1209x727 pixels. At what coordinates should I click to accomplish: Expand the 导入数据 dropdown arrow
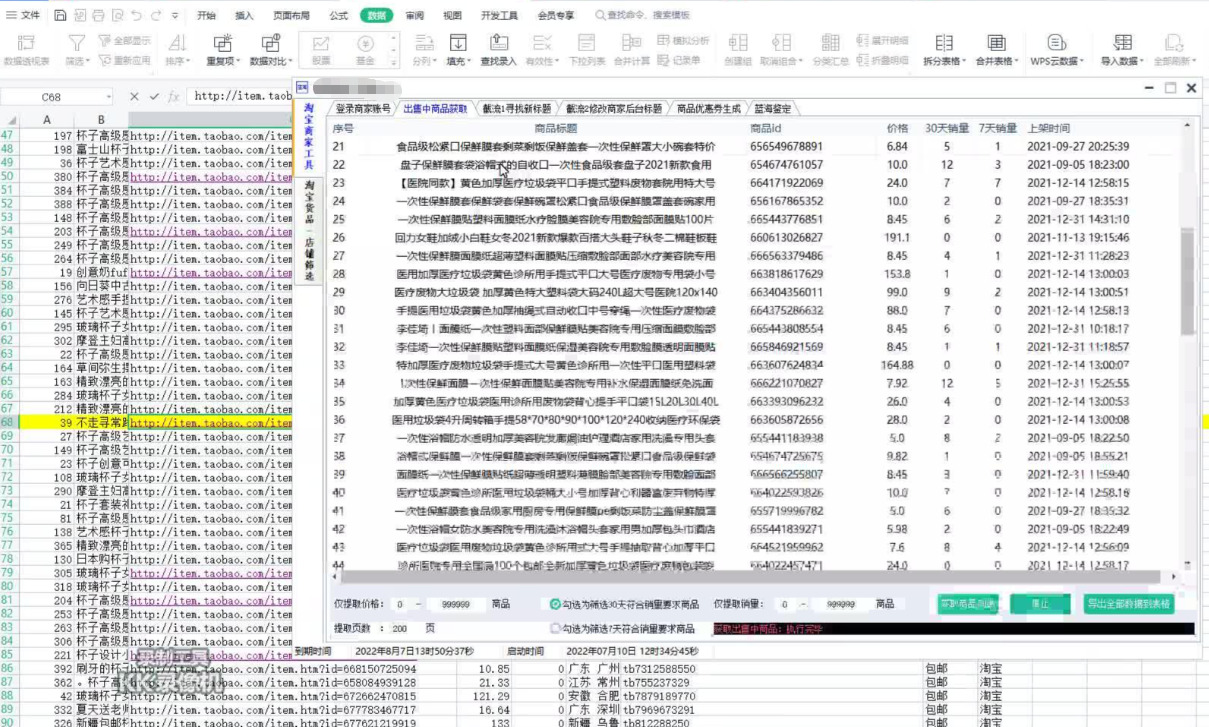[x=1141, y=61]
